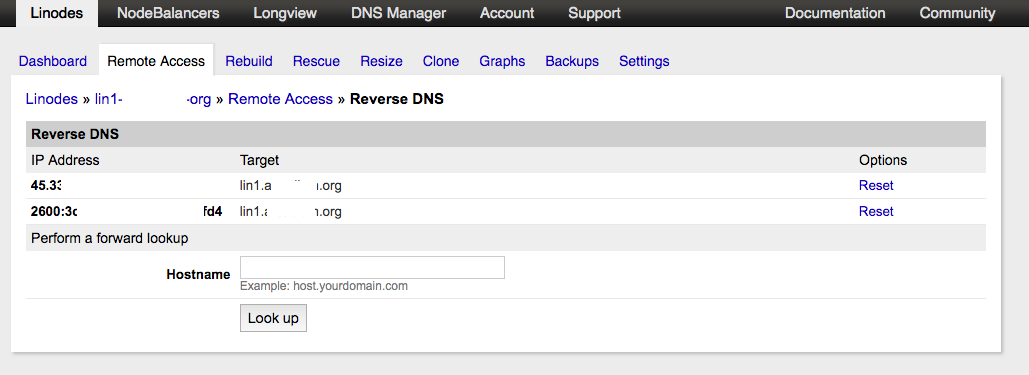This screenshot has height=375, width=1029.
Task: Open the Rescue sub-tab
Action: click(x=316, y=61)
